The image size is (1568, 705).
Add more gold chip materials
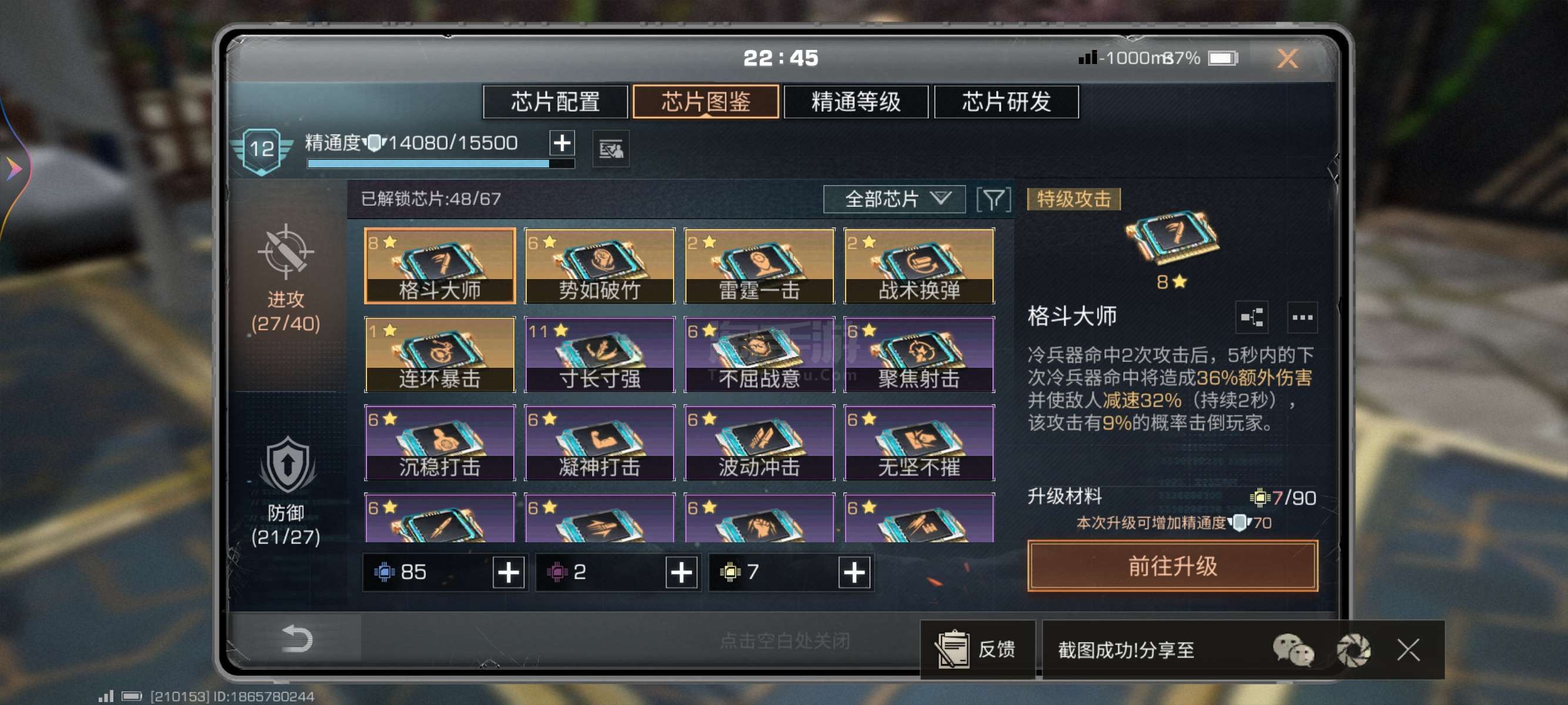[854, 572]
